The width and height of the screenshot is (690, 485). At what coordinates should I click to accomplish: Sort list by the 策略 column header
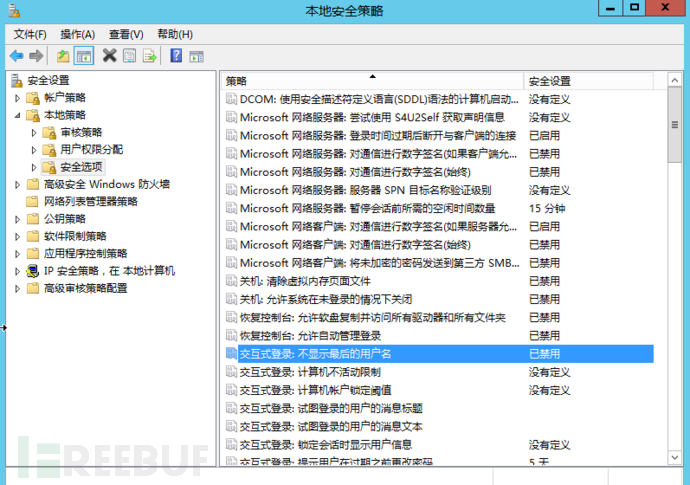370,81
